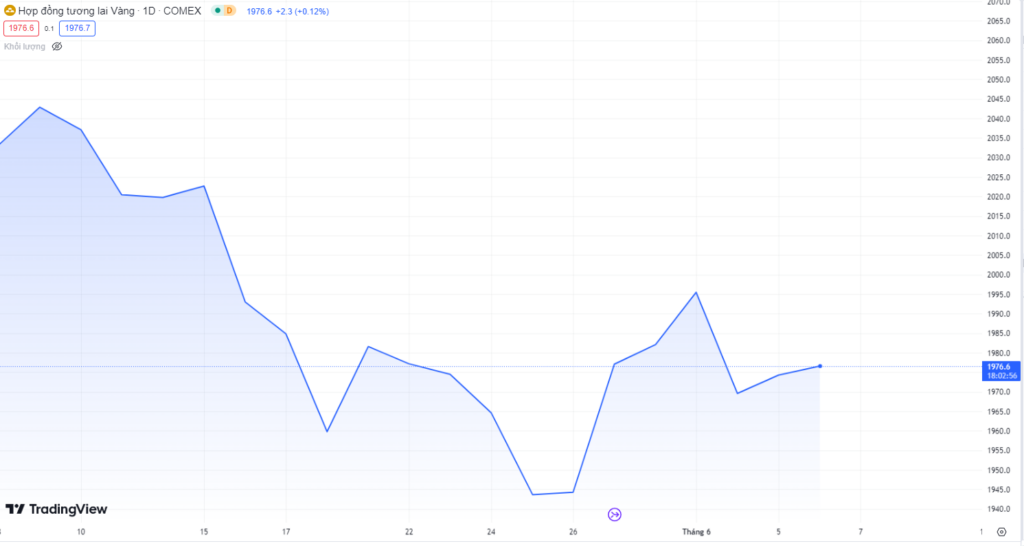
Task: Open chart settings gear in bottom-right corner
Action: tap(1001, 531)
